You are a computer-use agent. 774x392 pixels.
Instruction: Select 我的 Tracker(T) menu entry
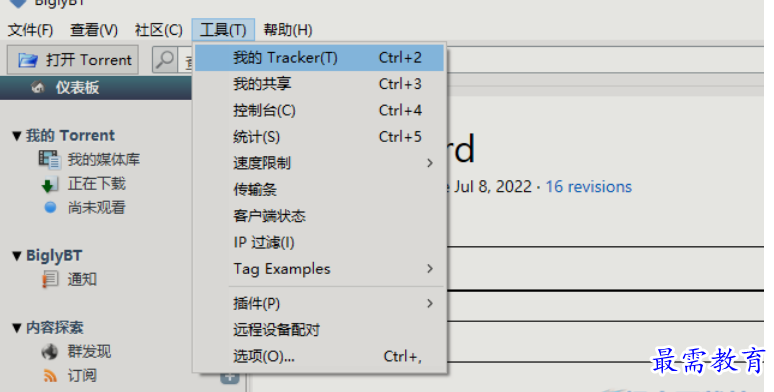tap(319, 58)
